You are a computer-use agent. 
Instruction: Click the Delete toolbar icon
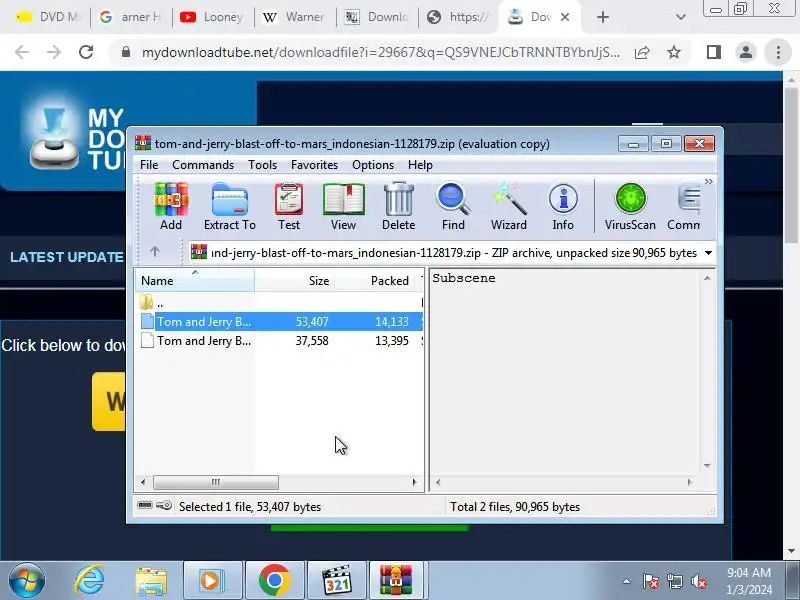click(x=398, y=207)
